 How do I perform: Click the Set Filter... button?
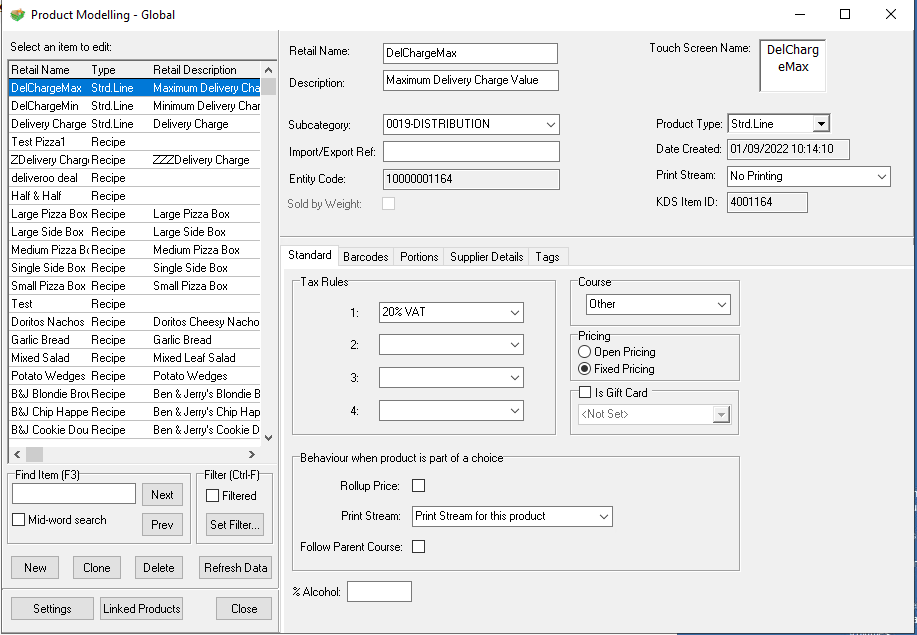click(x=235, y=524)
